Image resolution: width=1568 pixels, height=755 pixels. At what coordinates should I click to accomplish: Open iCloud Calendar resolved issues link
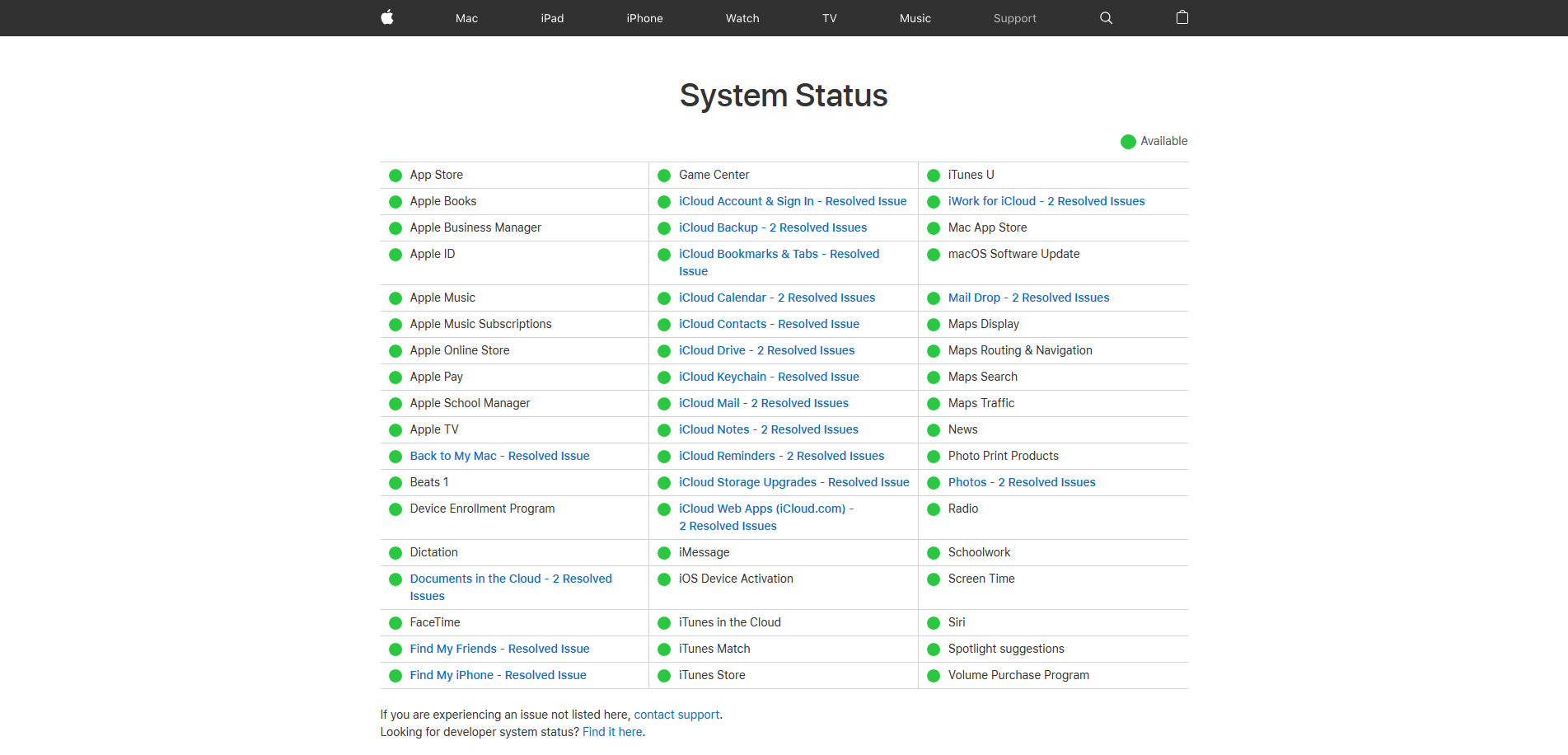[x=777, y=298]
